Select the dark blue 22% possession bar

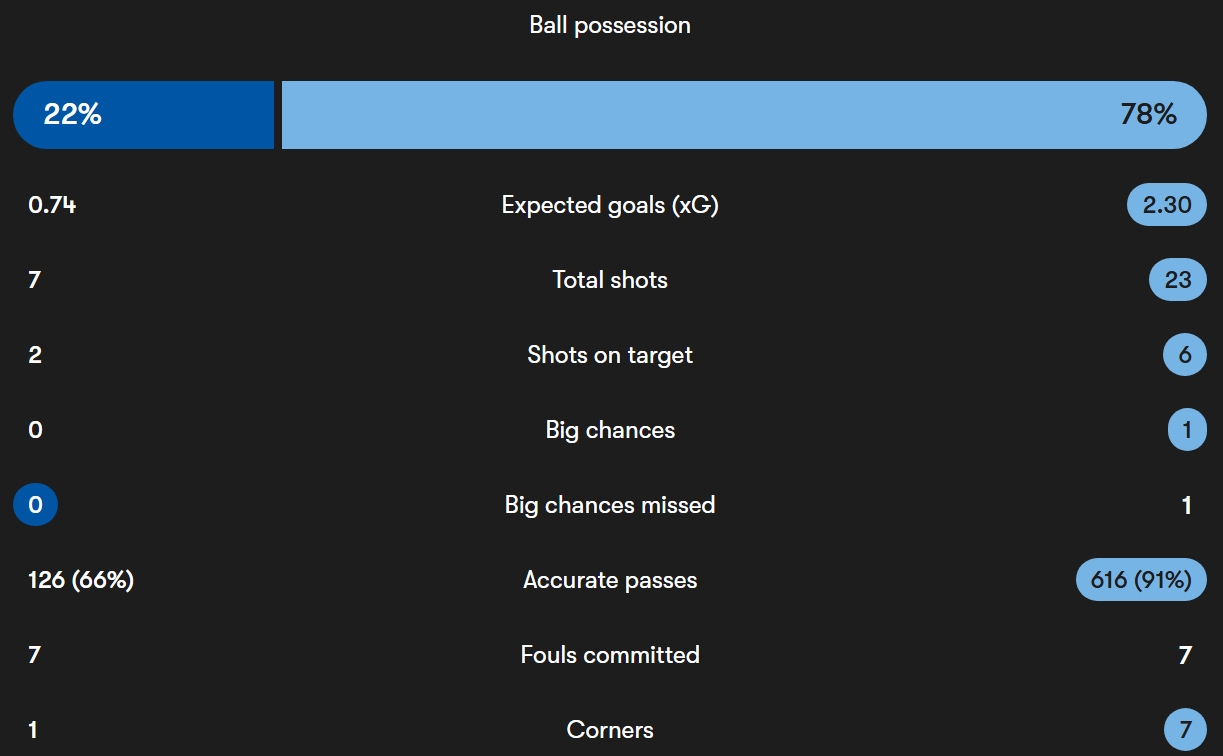[x=143, y=115]
